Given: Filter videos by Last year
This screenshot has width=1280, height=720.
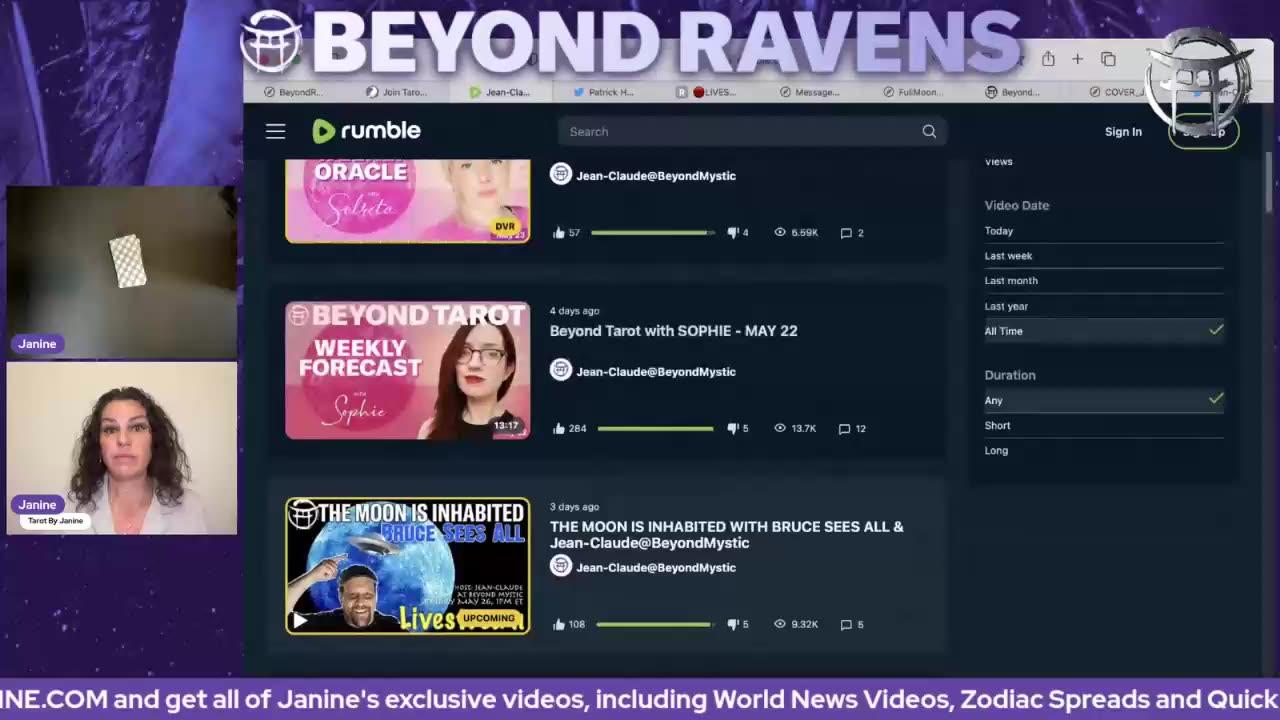Looking at the screenshot, I should click(x=1006, y=307).
